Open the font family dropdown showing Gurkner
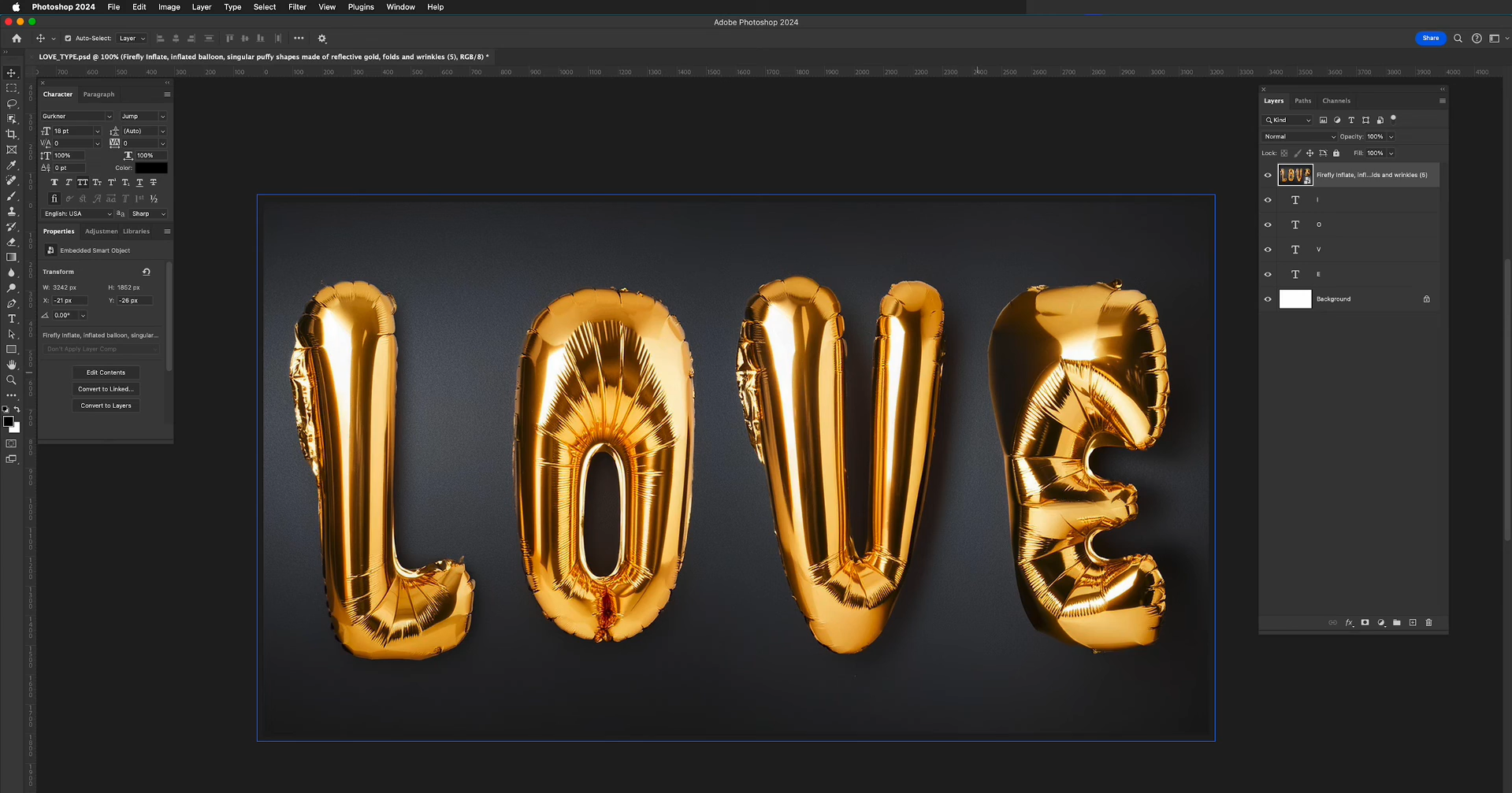Screen dimensions: 1512x793 [76, 116]
